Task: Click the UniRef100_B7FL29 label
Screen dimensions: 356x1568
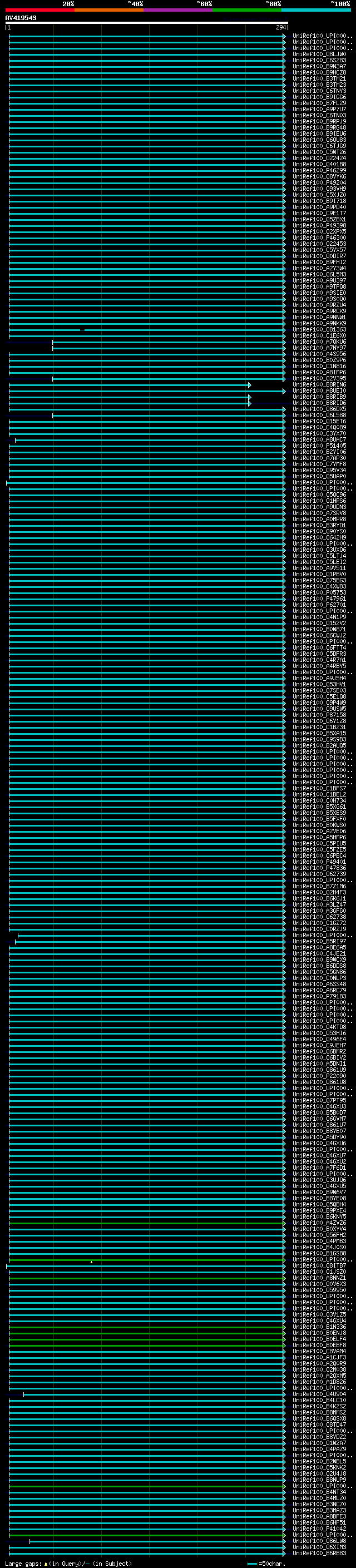Action: [319, 103]
